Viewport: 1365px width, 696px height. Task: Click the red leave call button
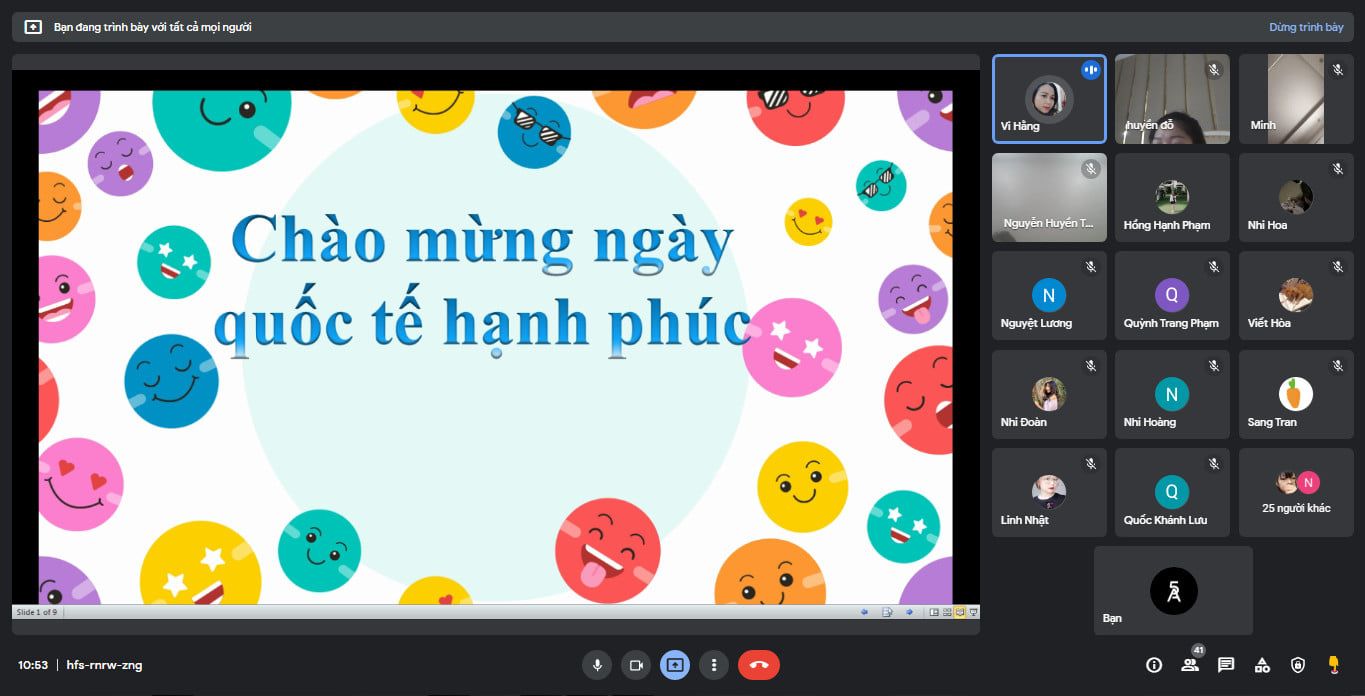click(759, 665)
